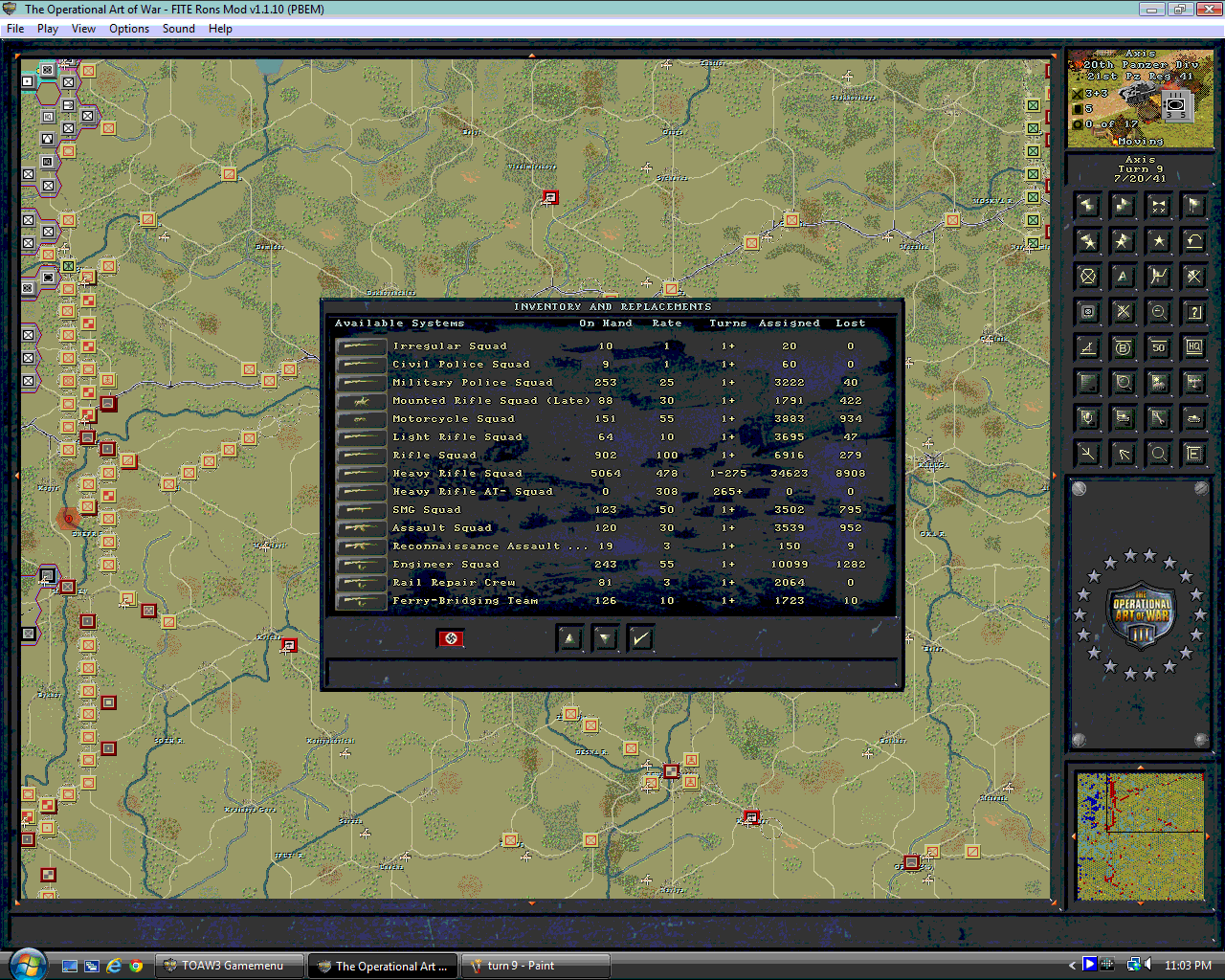The width and height of the screenshot is (1225, 980).
Task: Open the airplane air briefing icon
Action: pyautogui.click(x=1194, y=383)
